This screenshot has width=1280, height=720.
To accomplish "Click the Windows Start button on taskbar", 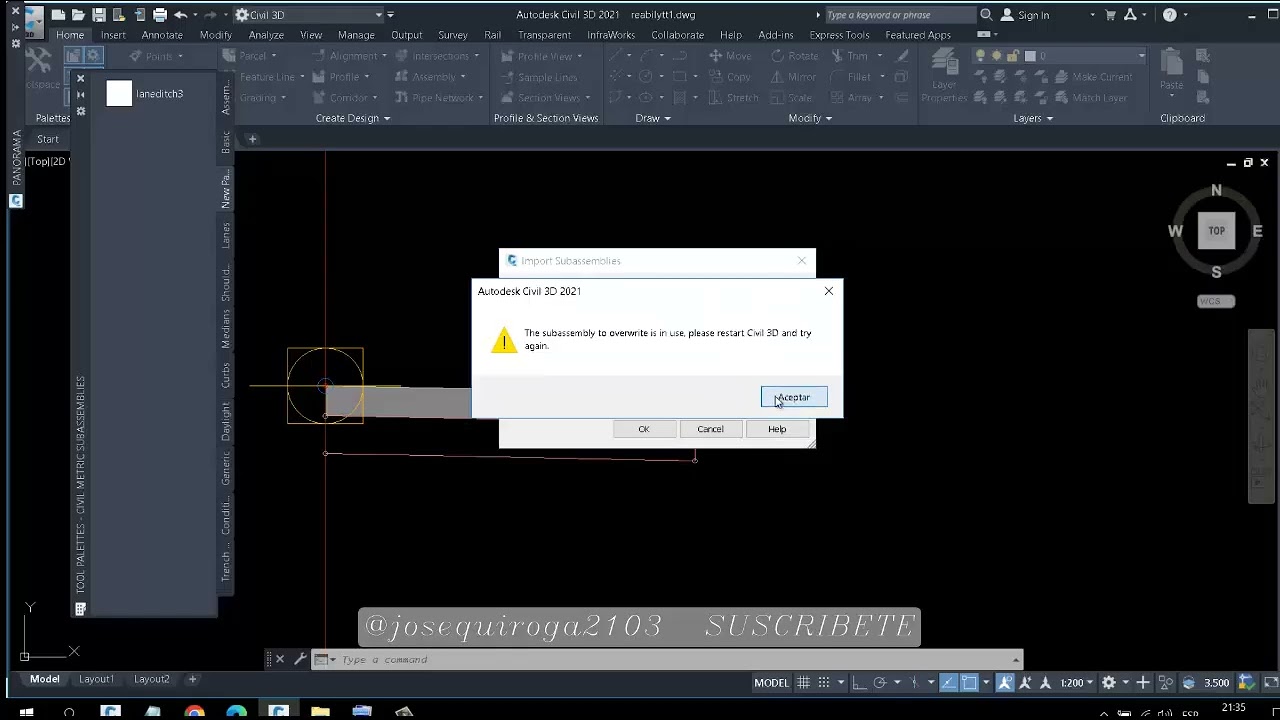I will pyautogui.click(x=26, y=712).
